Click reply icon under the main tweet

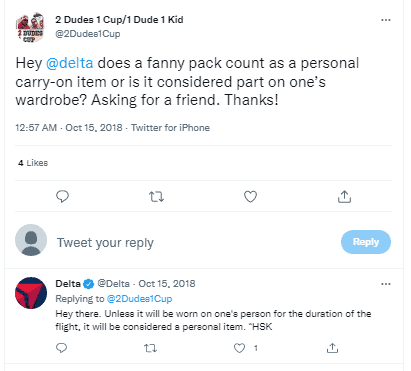[62, 196]
